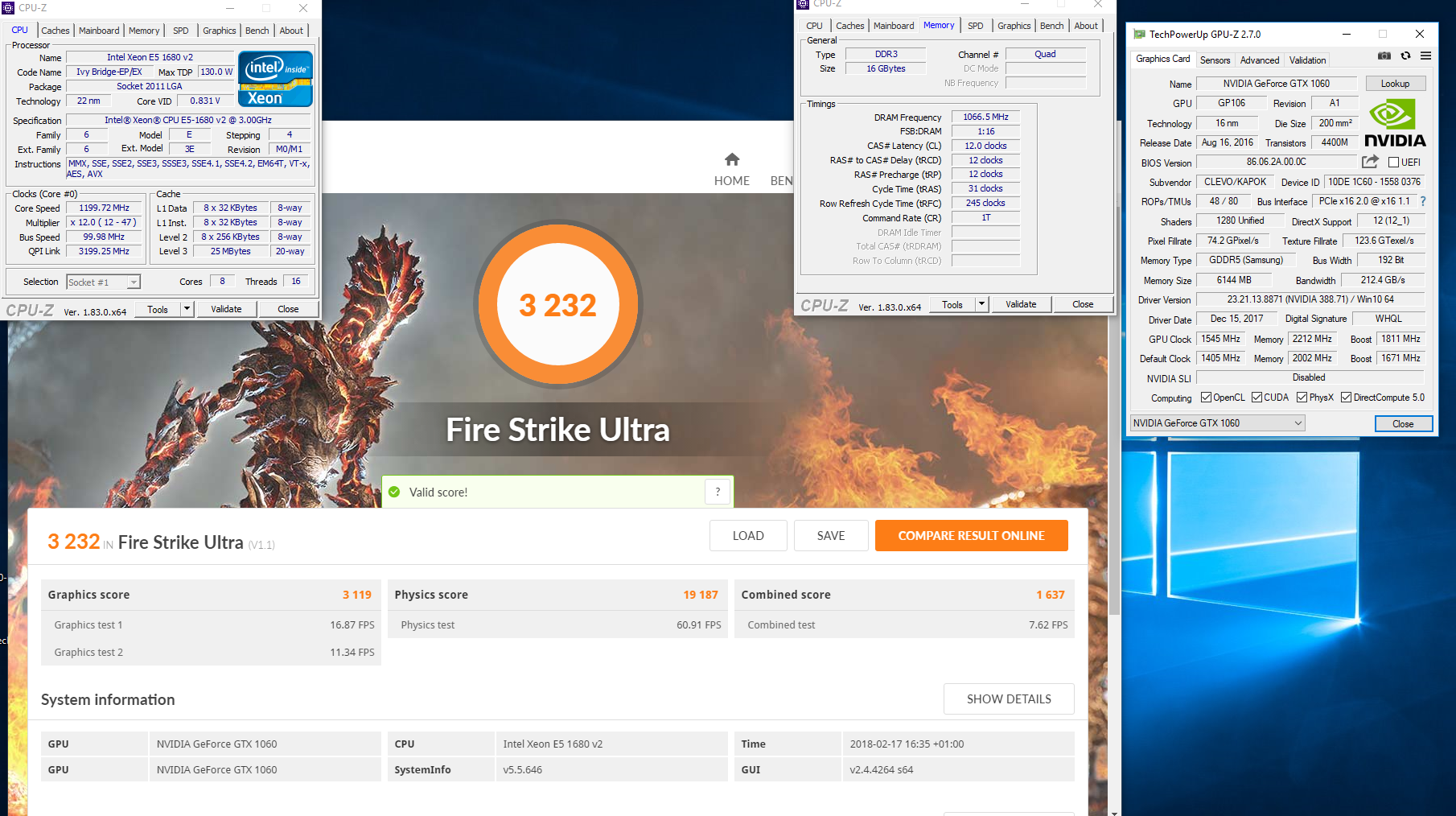Click the Threads value 16
1456x816 pixels.
(x=296, y=282)
